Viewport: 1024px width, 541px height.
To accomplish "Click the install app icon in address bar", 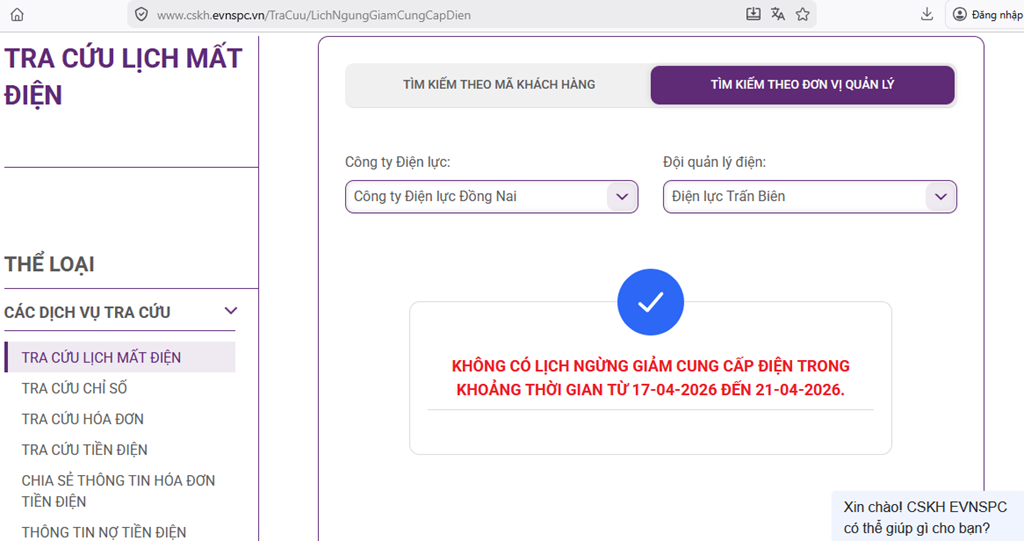I will click(753, 14).
